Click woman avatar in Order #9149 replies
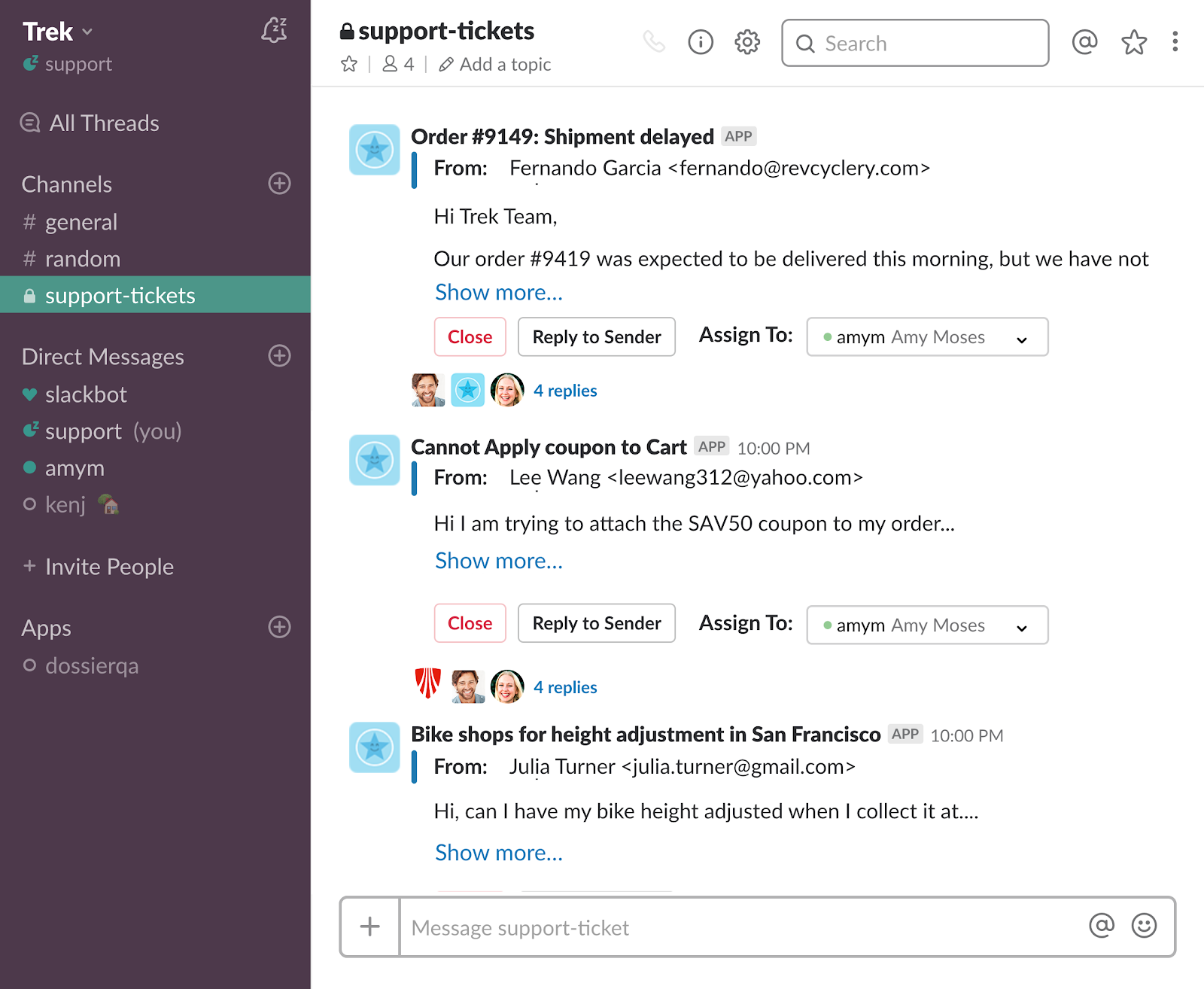This screenshot has height=989, width=1204. 507,390
